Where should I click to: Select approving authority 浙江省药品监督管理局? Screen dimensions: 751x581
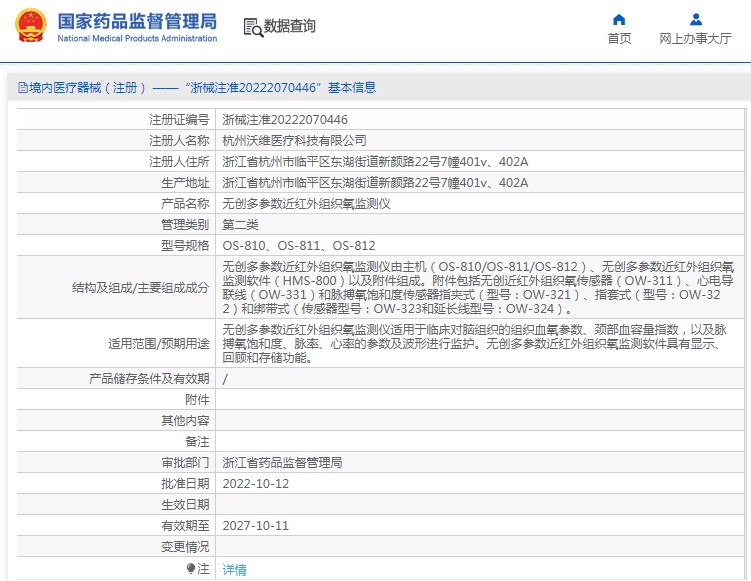[x=282, y=463]
